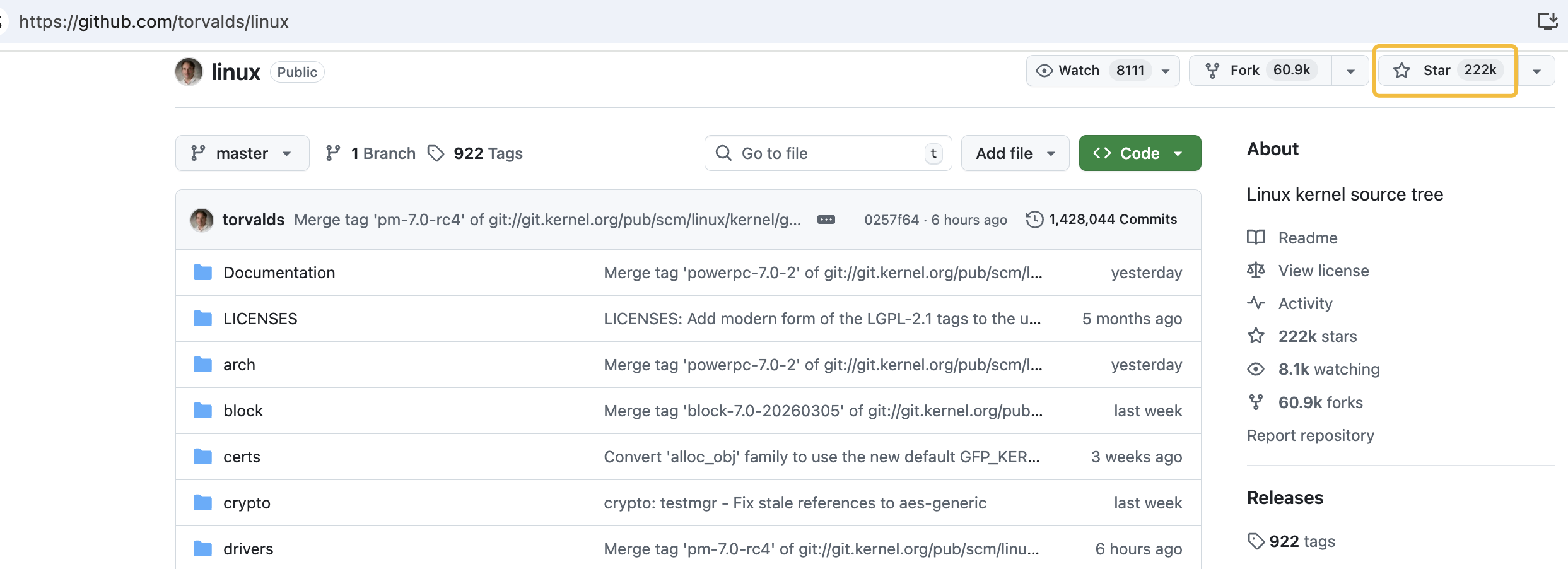The width and height of the screenshot is (1568, 569).
Task: Expand the fork options dropdown arrow
Action: (1350, 71)
